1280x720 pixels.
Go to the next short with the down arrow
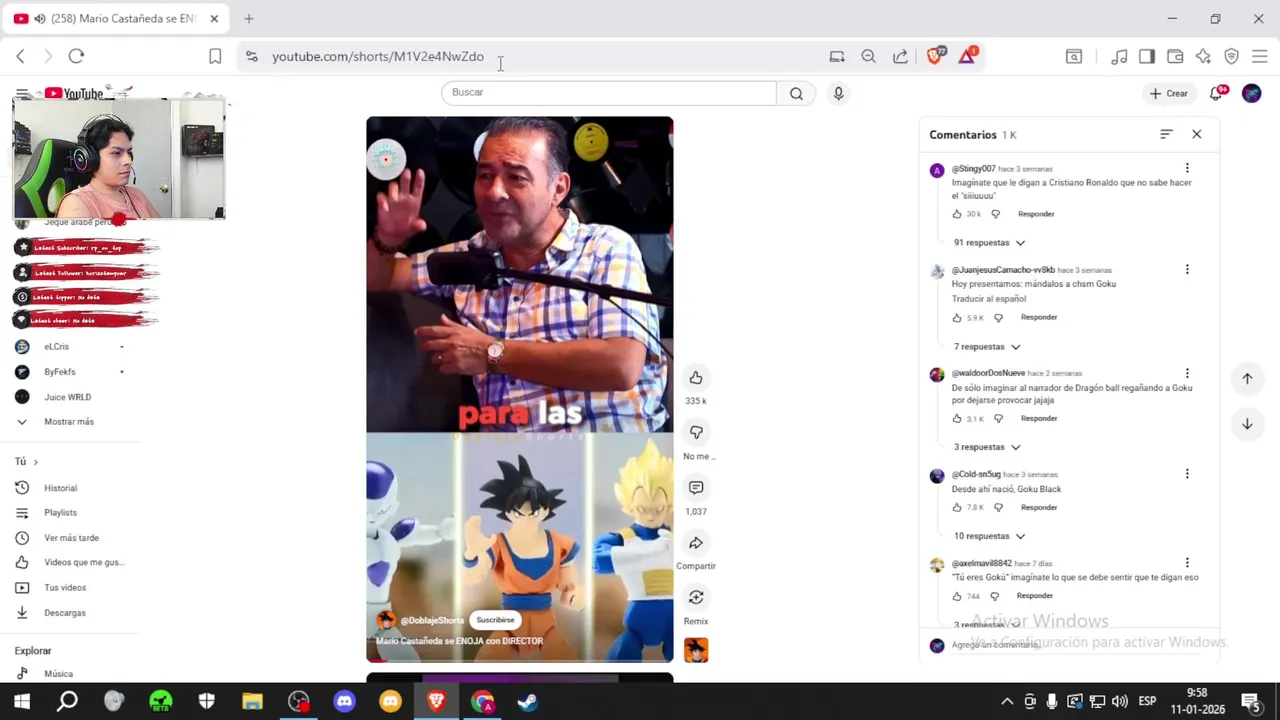pyautogui.click(x=1247, y=424)
